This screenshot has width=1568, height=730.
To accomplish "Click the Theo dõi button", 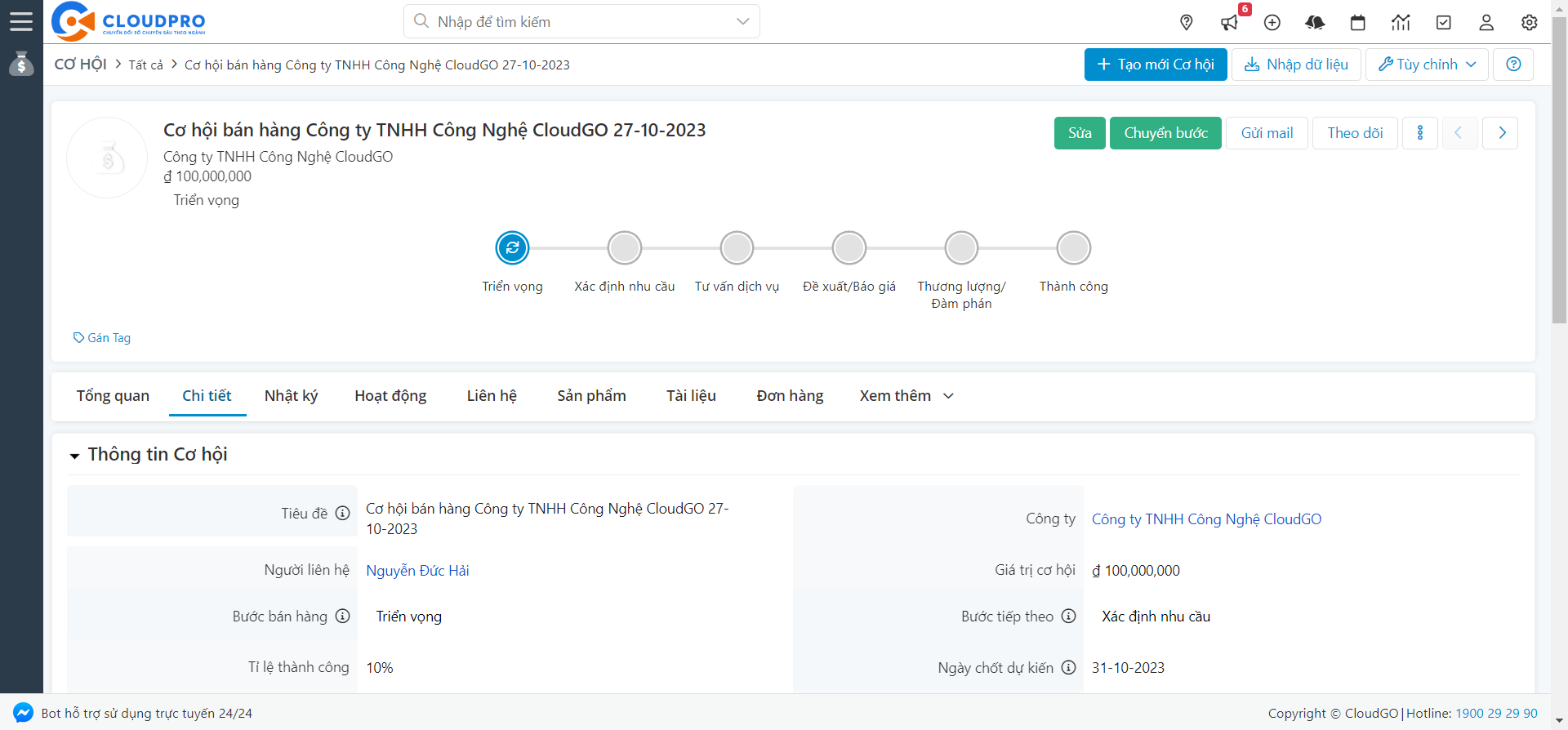I will point(1355,133).
